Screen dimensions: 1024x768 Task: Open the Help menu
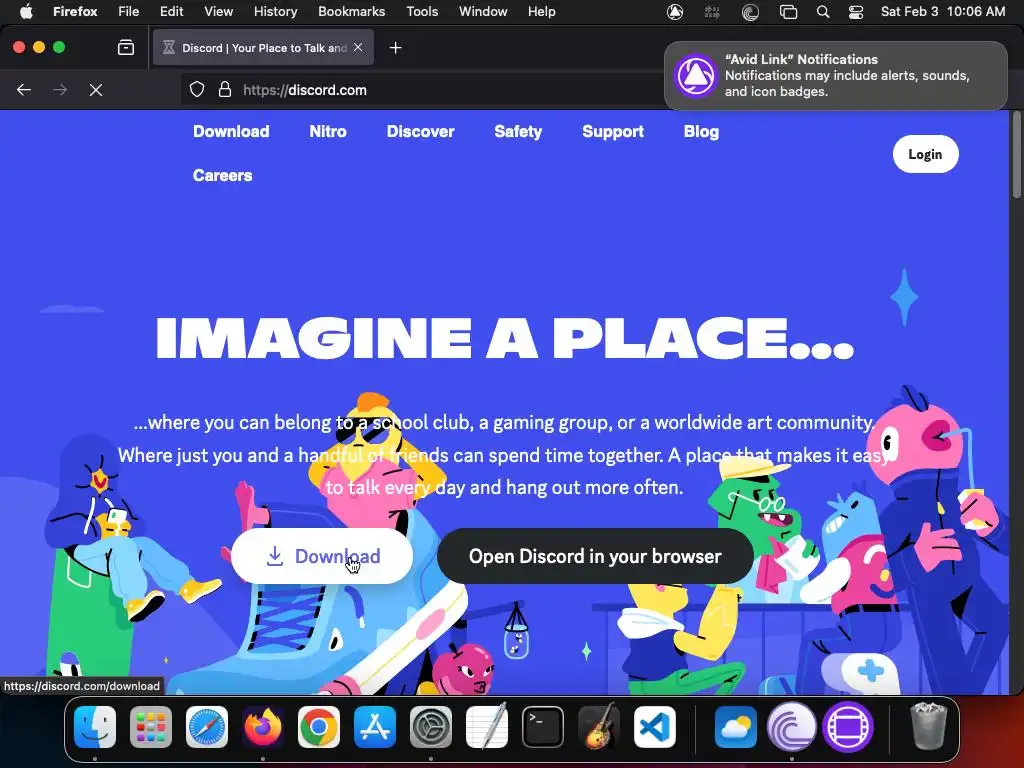tap(541, 11)
